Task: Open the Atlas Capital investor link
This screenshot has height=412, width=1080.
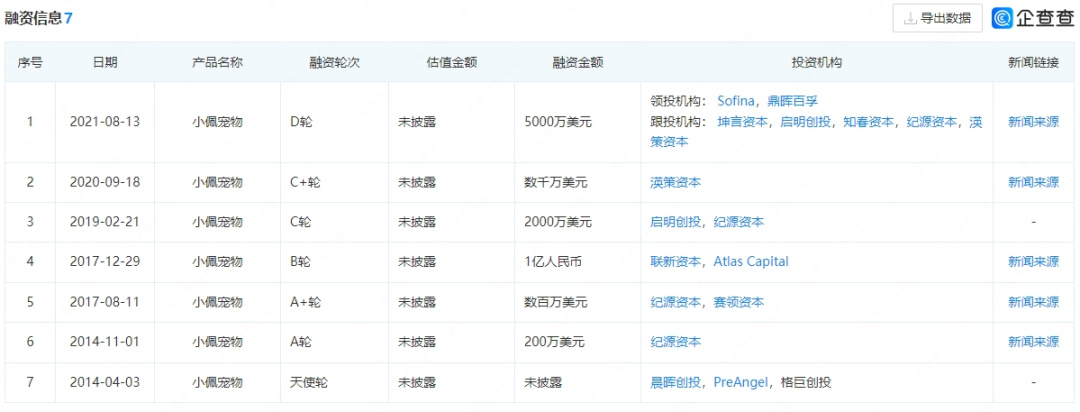Action: [750, 262]
